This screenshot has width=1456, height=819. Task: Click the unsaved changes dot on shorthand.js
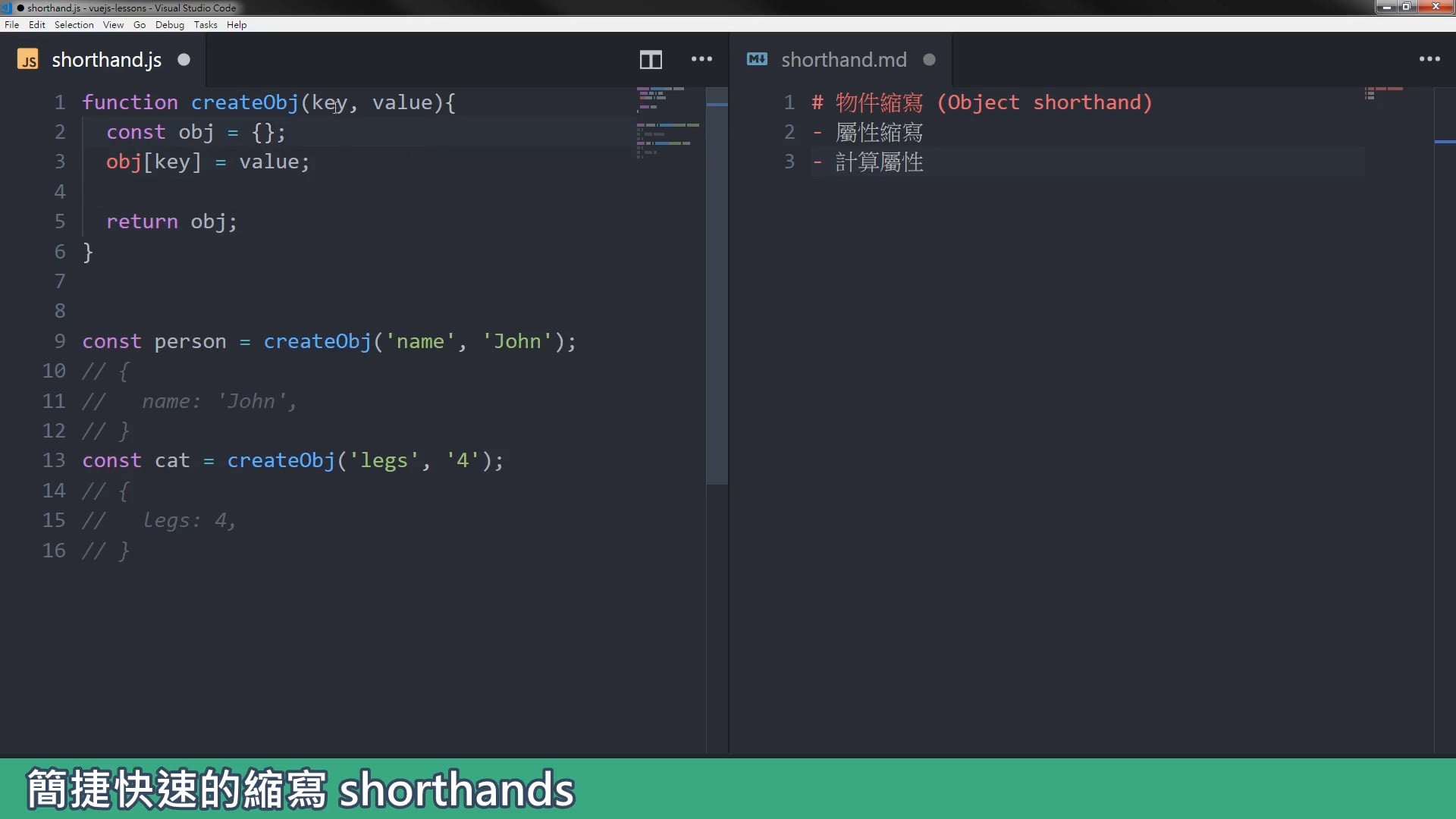click(x=184, y=60)
